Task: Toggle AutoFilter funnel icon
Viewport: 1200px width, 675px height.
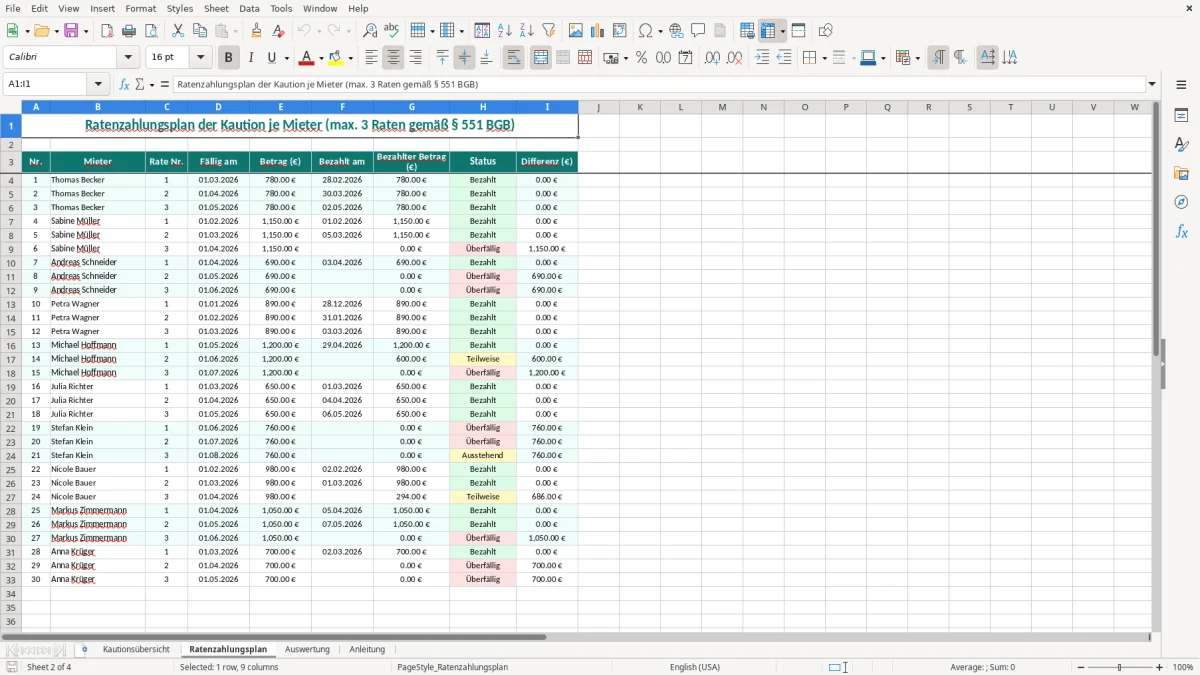Action: (x=549, y=31)
